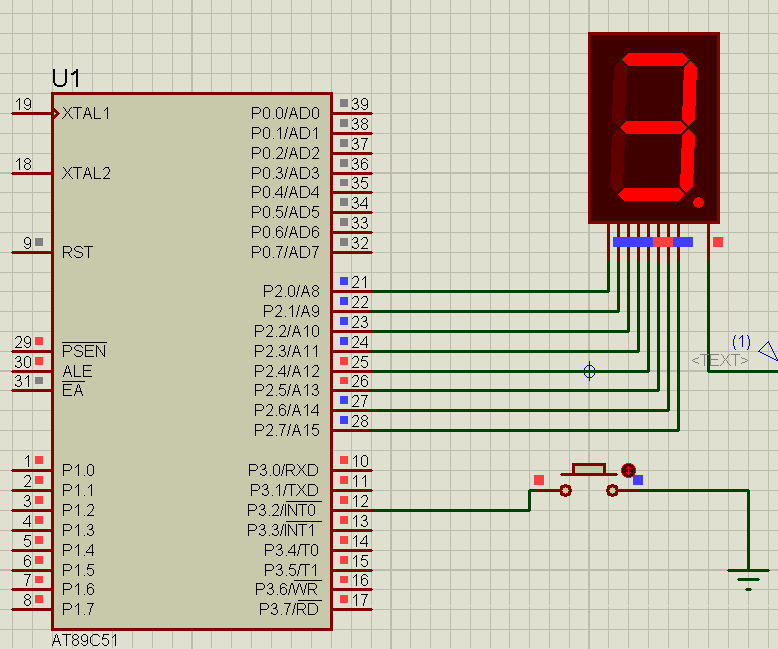This screenshot has width=778, height=649.
Task: Click the left contact of push button
Action: (x=565, y=491)
